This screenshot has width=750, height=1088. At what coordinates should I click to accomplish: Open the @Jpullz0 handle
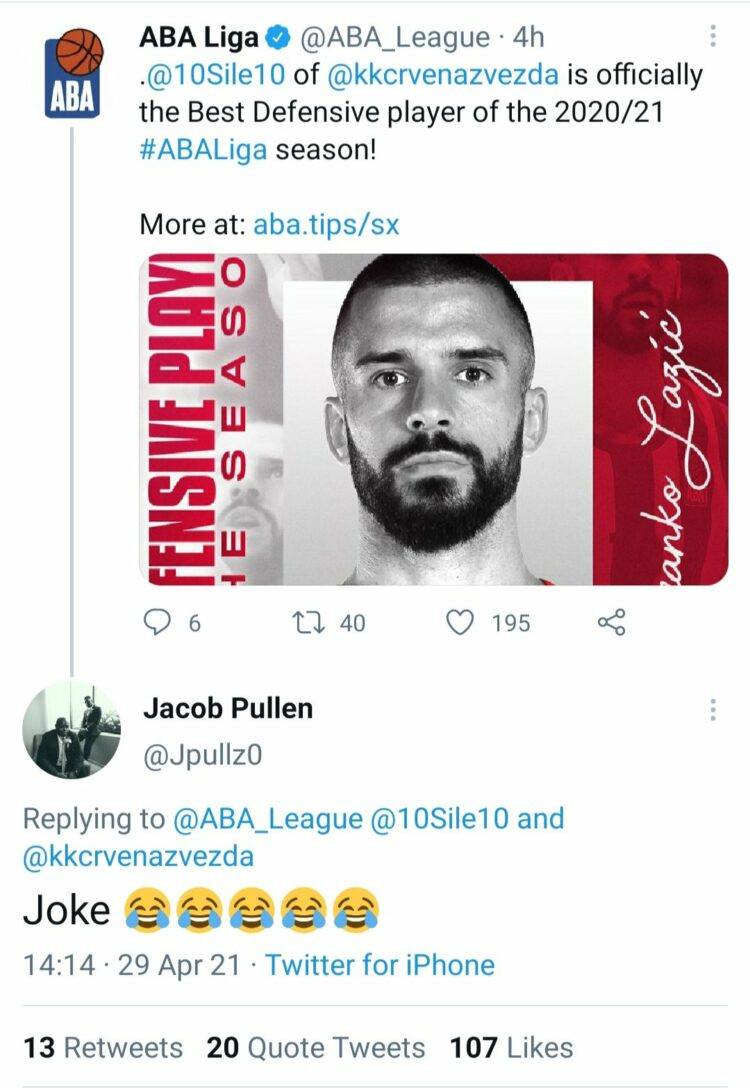[203, 757]
